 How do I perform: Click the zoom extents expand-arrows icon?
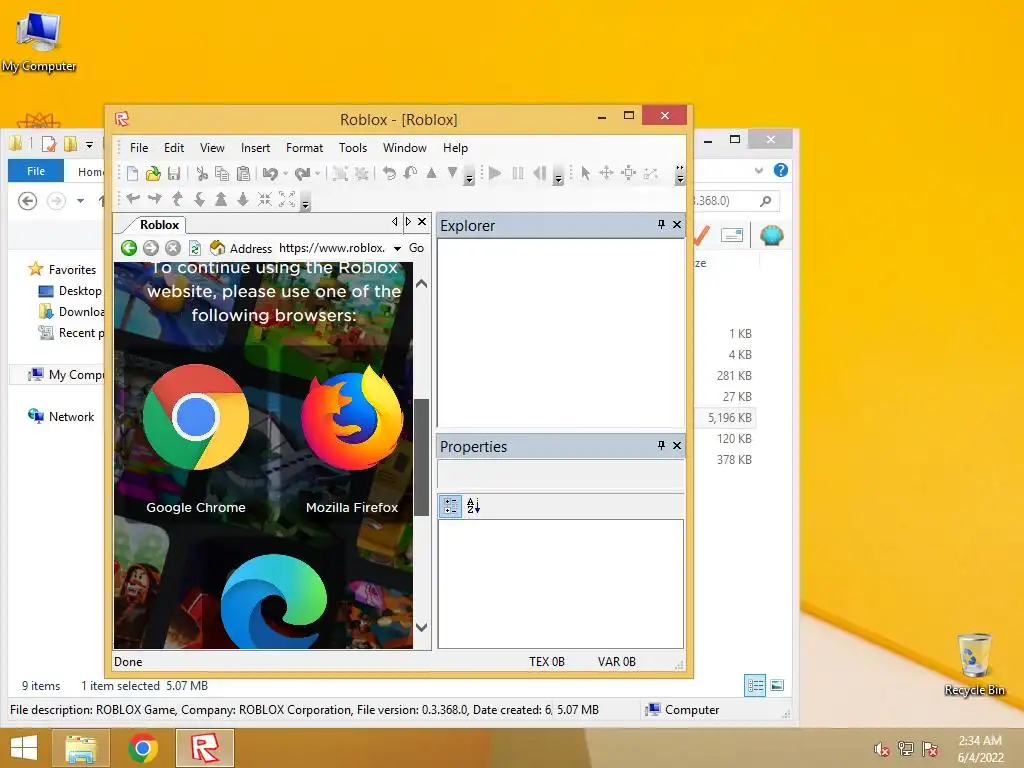287,199
